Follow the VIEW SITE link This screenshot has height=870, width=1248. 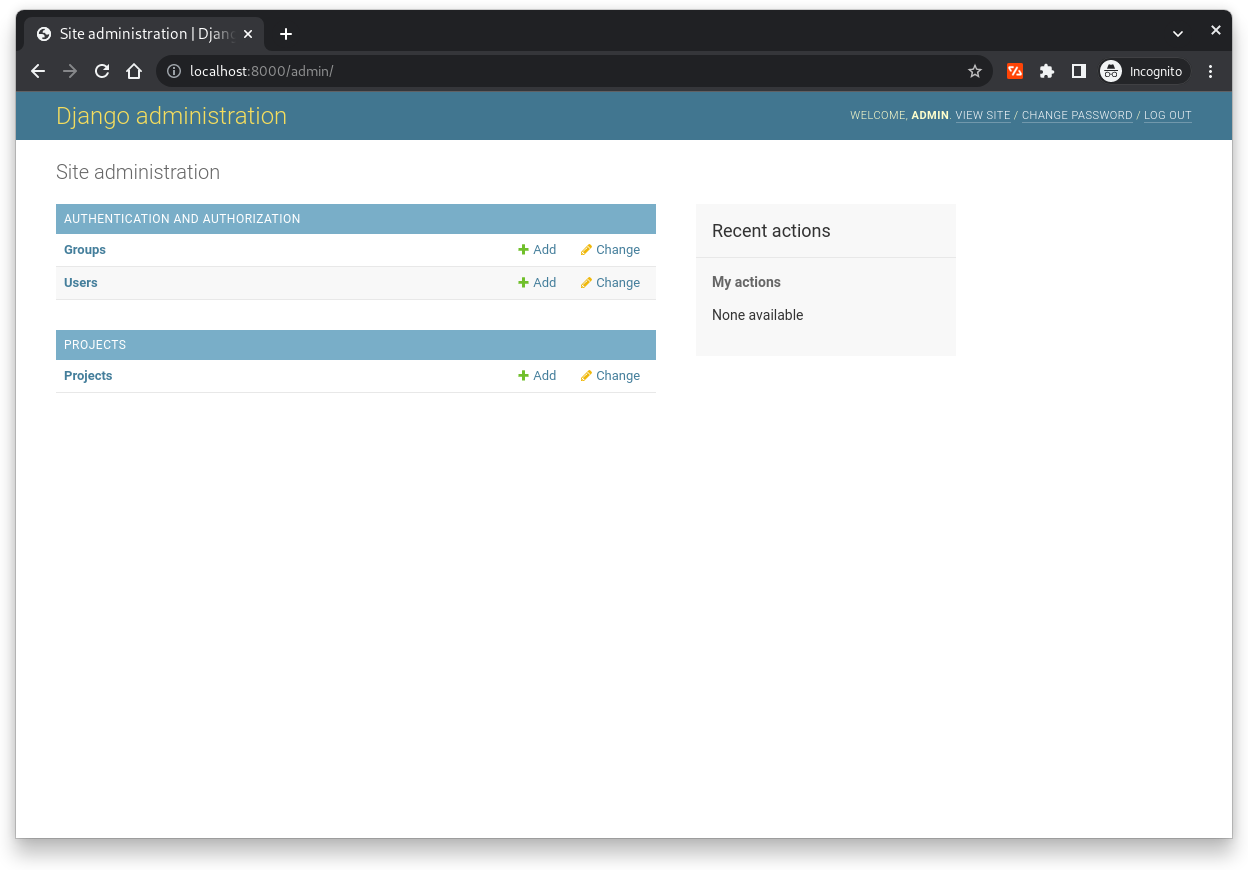(x=983, y=116)
